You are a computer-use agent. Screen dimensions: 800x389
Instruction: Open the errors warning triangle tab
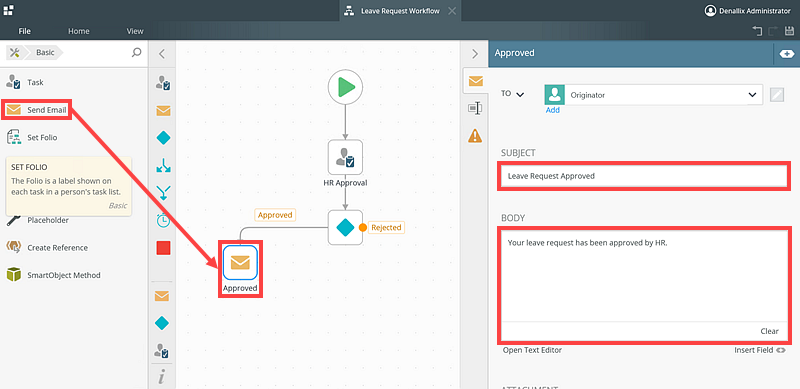475,136
